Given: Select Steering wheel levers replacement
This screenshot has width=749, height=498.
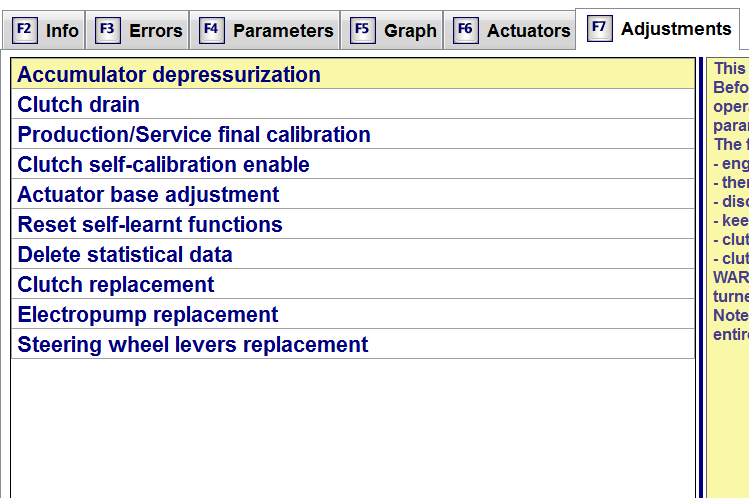Looking at the screenshot, I should coord(353,345).
